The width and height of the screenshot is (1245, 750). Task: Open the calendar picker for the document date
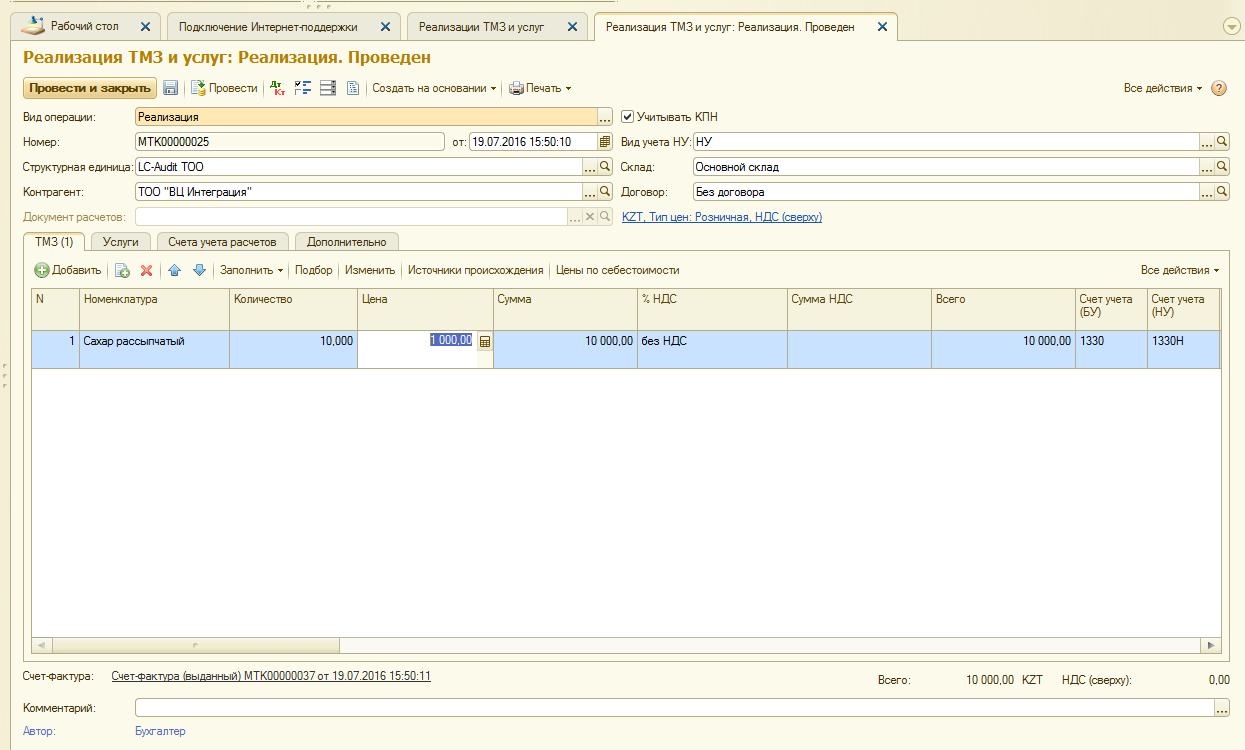tap(605, 142)
